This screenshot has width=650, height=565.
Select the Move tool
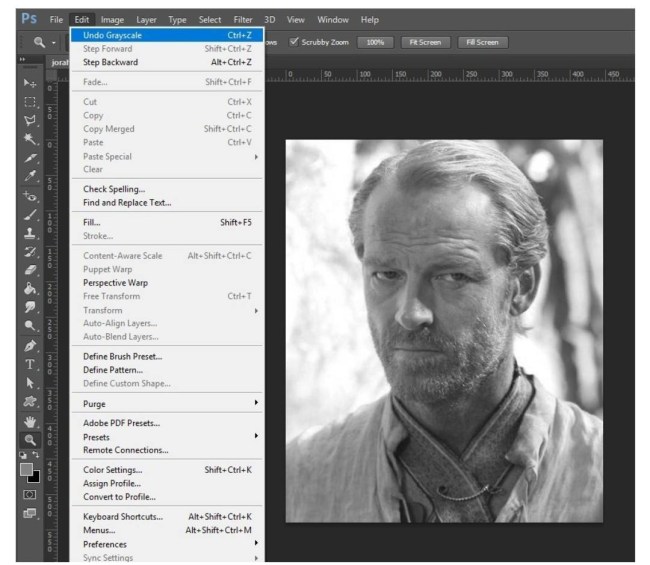[30, 84]
